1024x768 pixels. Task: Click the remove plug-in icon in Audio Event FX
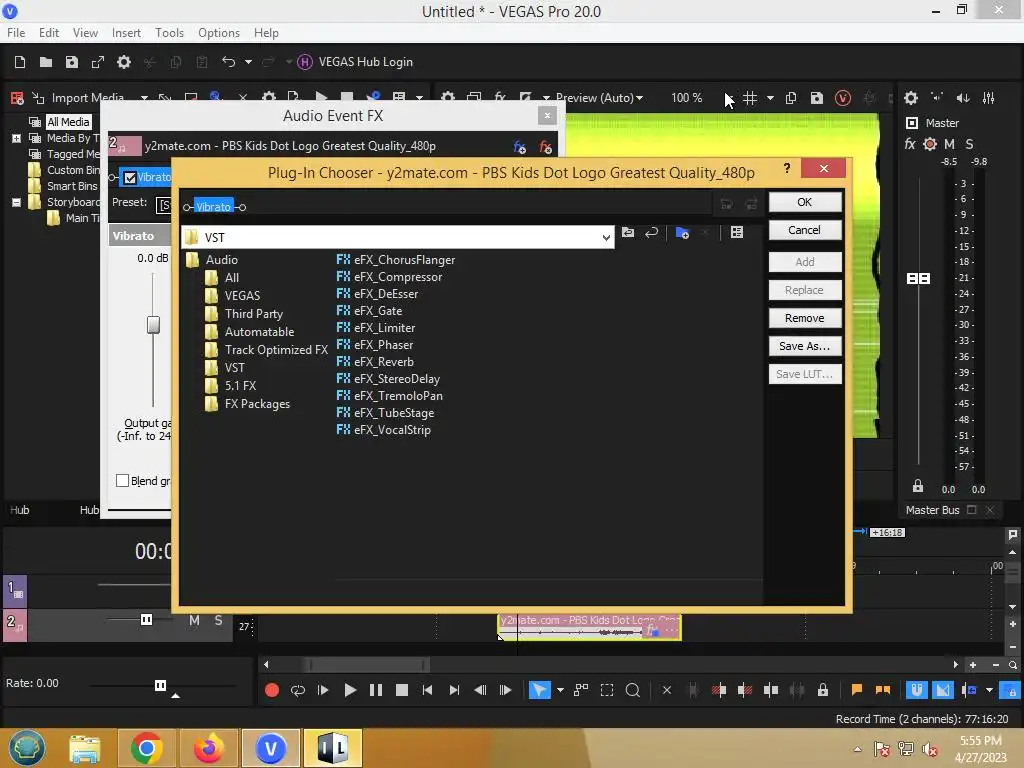point(545,147)
